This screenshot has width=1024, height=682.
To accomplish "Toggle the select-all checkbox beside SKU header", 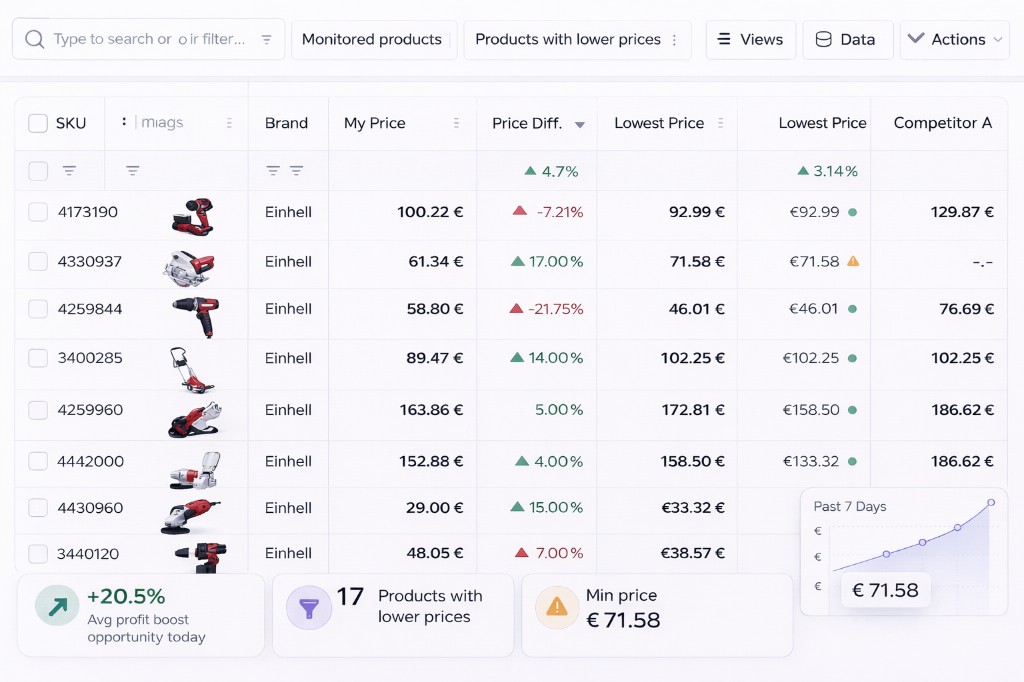I will pyautogui.click(x=38, y=123).
